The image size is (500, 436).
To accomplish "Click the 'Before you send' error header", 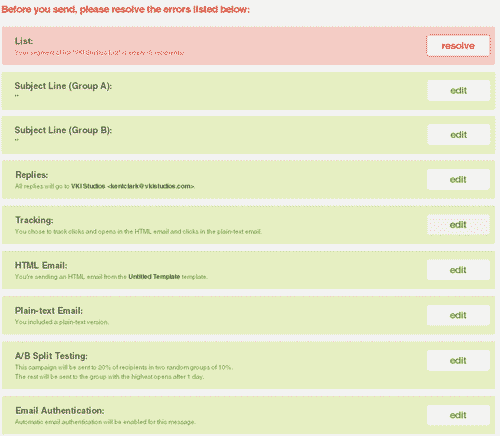I will [x=126, y=9].
